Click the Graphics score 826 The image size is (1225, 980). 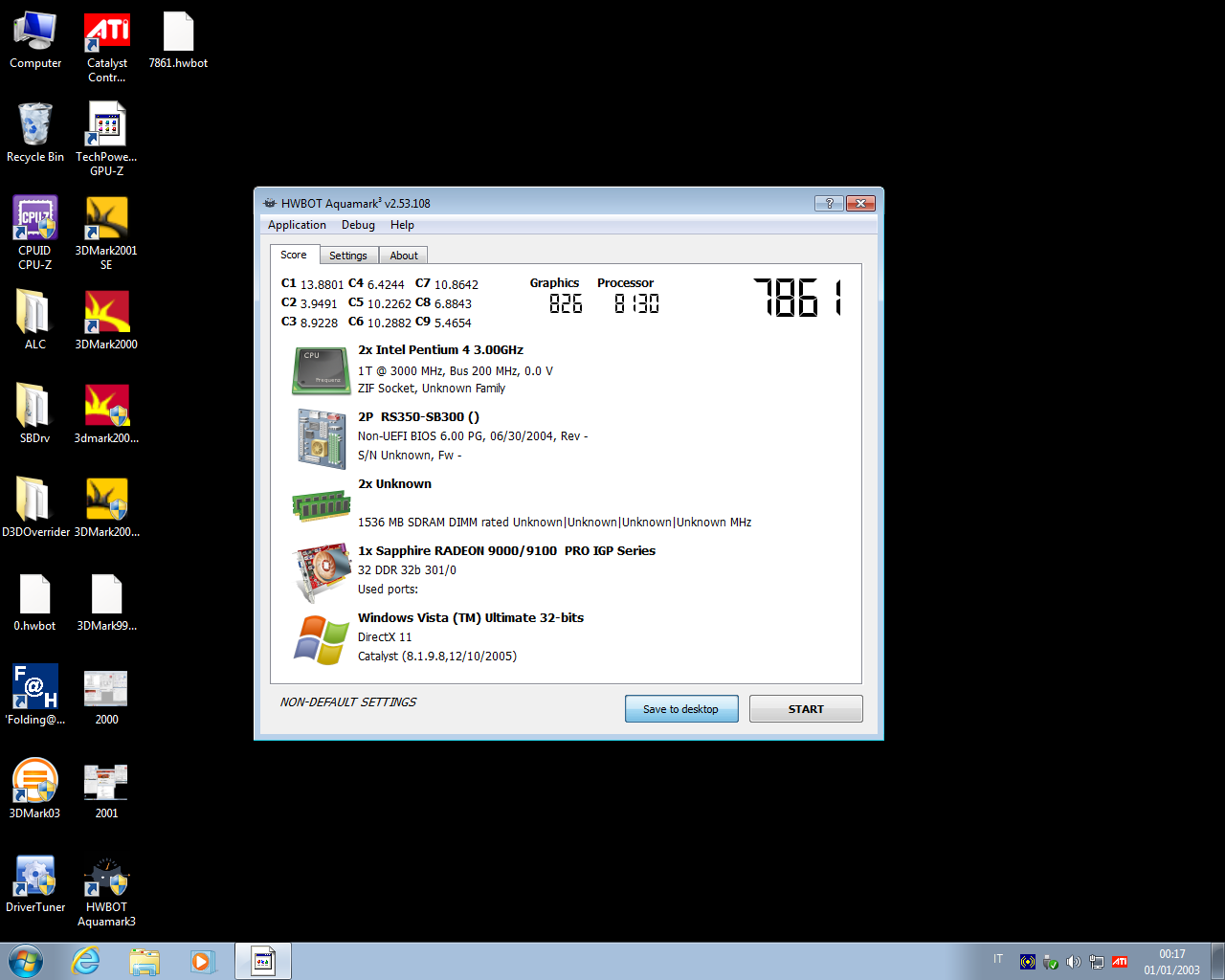(566, 303)
